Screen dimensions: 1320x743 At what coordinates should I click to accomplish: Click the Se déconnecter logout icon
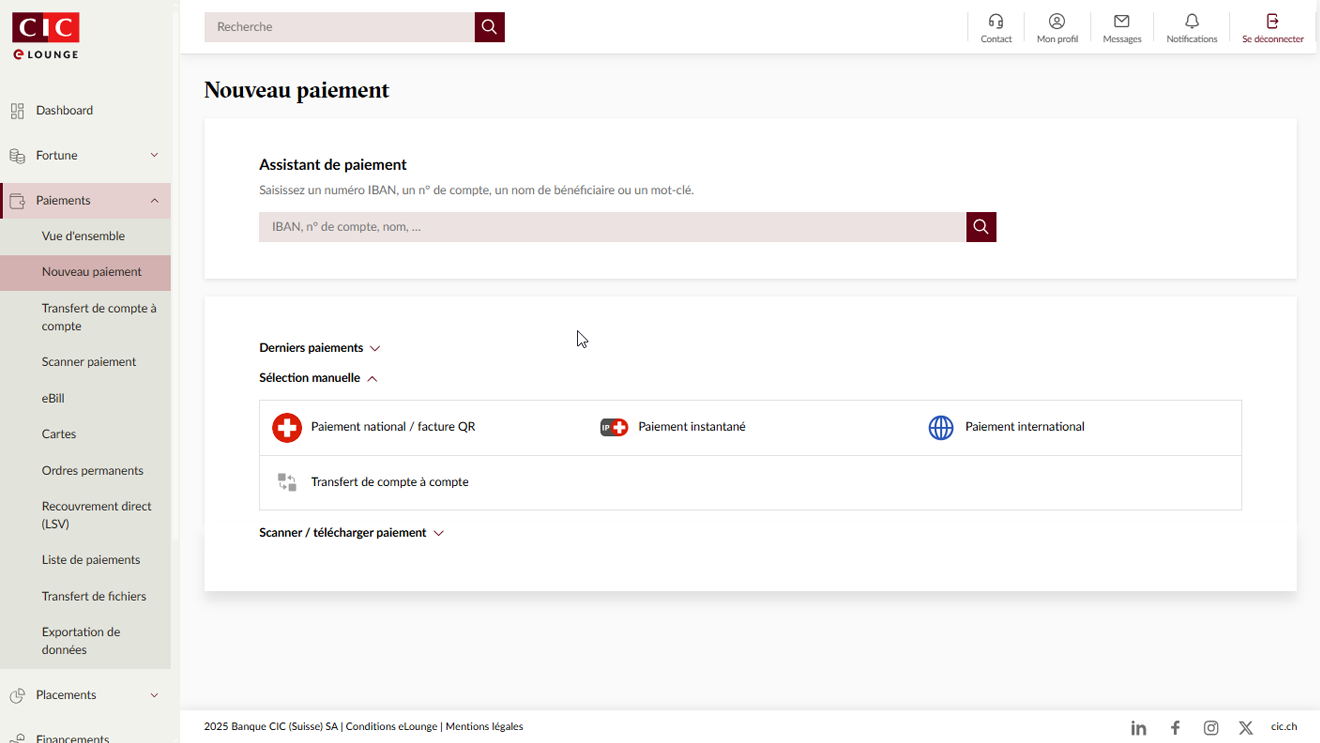(x=1272, y=21)
